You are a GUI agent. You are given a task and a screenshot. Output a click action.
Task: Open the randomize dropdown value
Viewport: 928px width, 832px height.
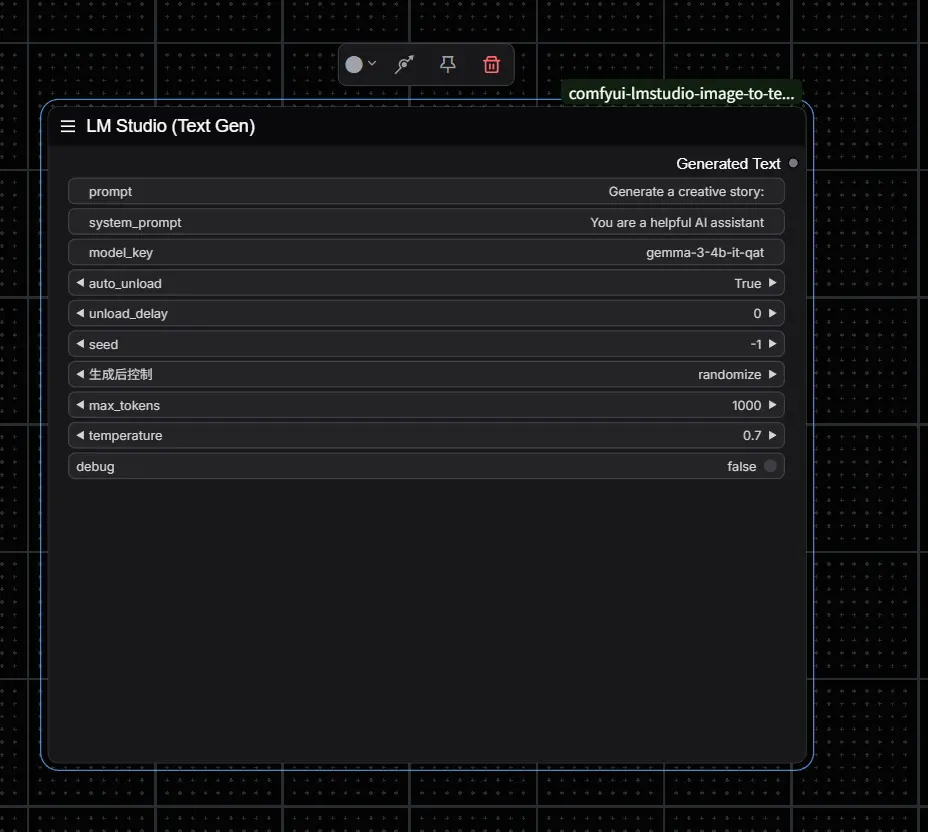(x=729, y=375)
